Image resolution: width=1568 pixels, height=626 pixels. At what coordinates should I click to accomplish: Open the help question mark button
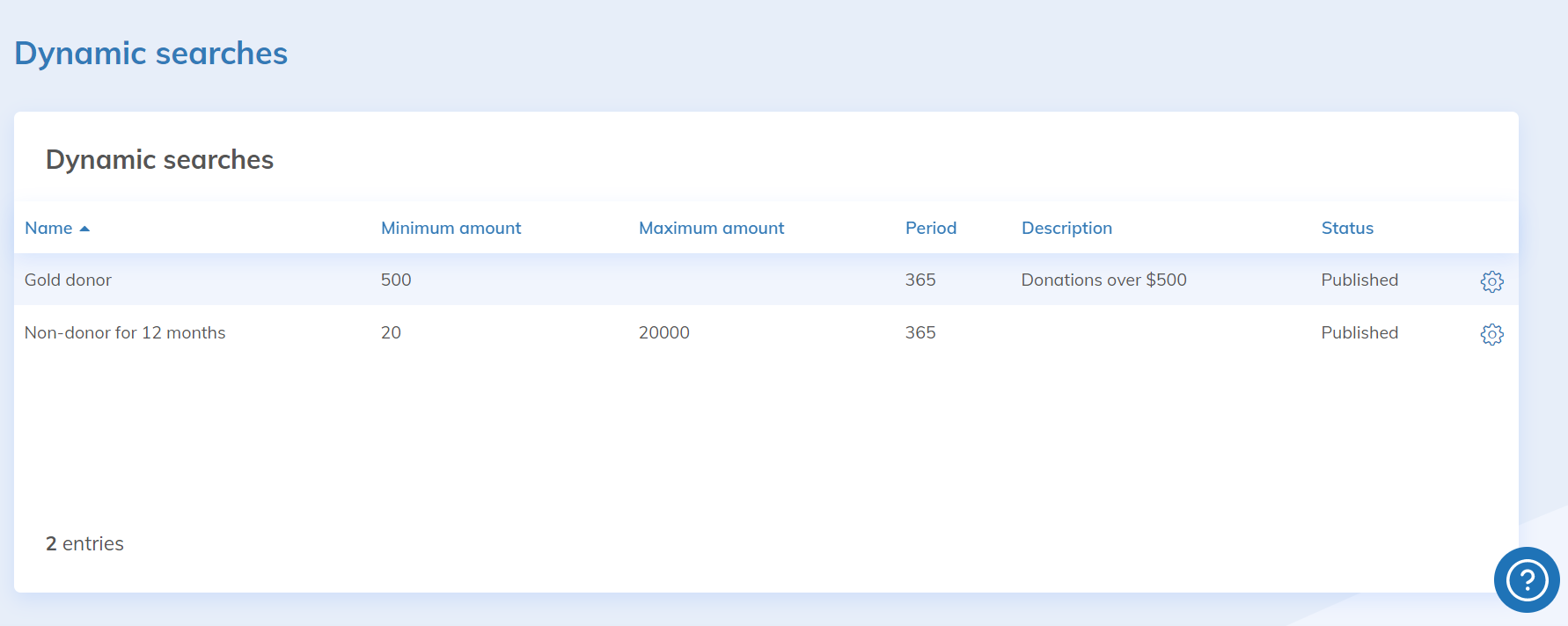tap(1527, 580)
